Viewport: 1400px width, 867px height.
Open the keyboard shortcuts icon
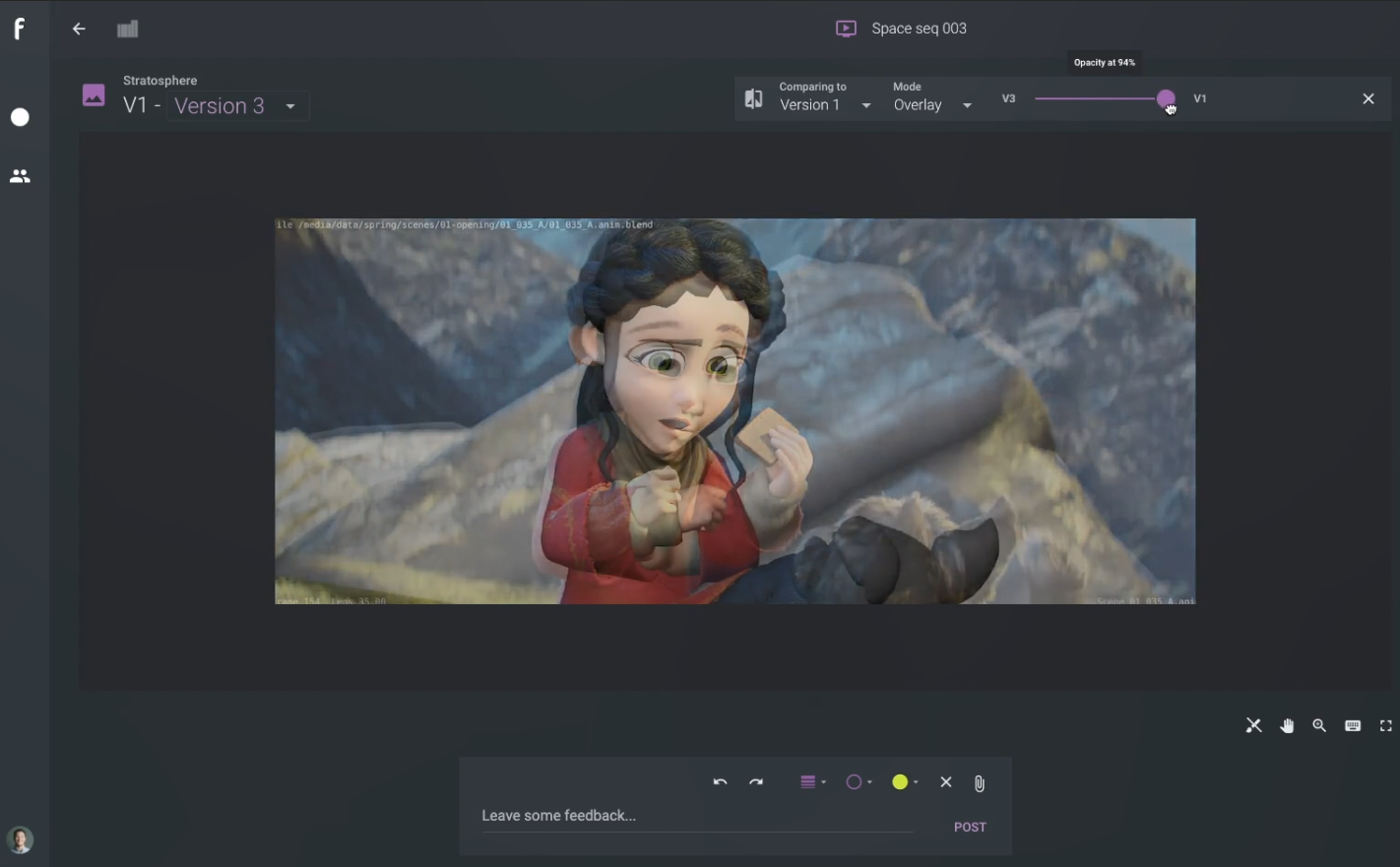pyautogui.click(x=1353, y=726)
